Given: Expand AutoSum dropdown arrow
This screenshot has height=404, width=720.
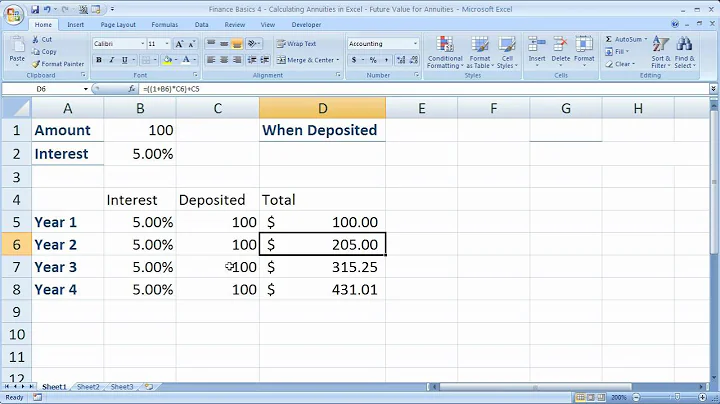Looking at the screenshot, I should pos(645,39).
